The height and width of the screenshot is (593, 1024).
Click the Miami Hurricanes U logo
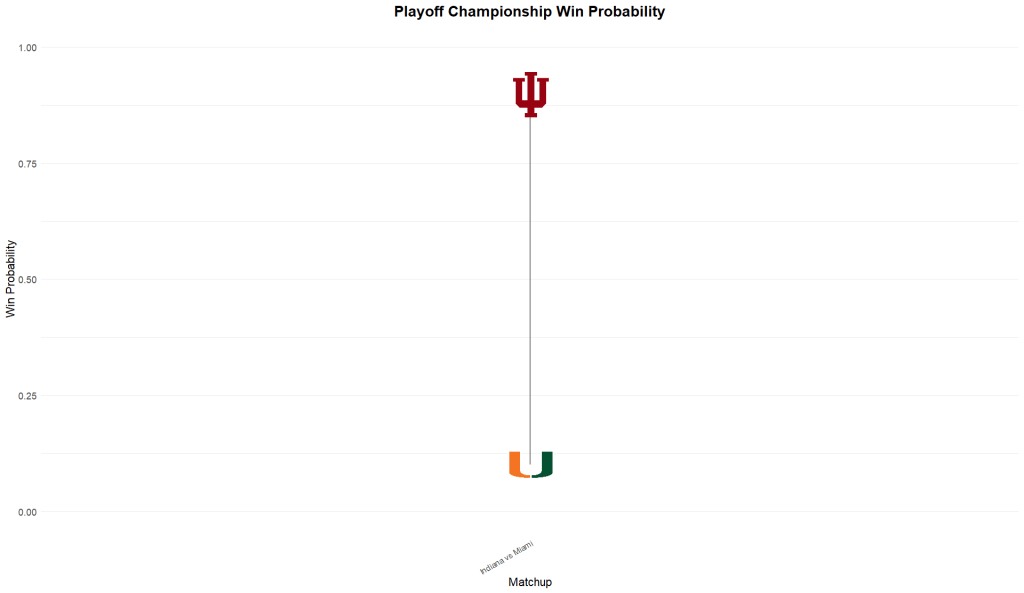coord(530,465)
